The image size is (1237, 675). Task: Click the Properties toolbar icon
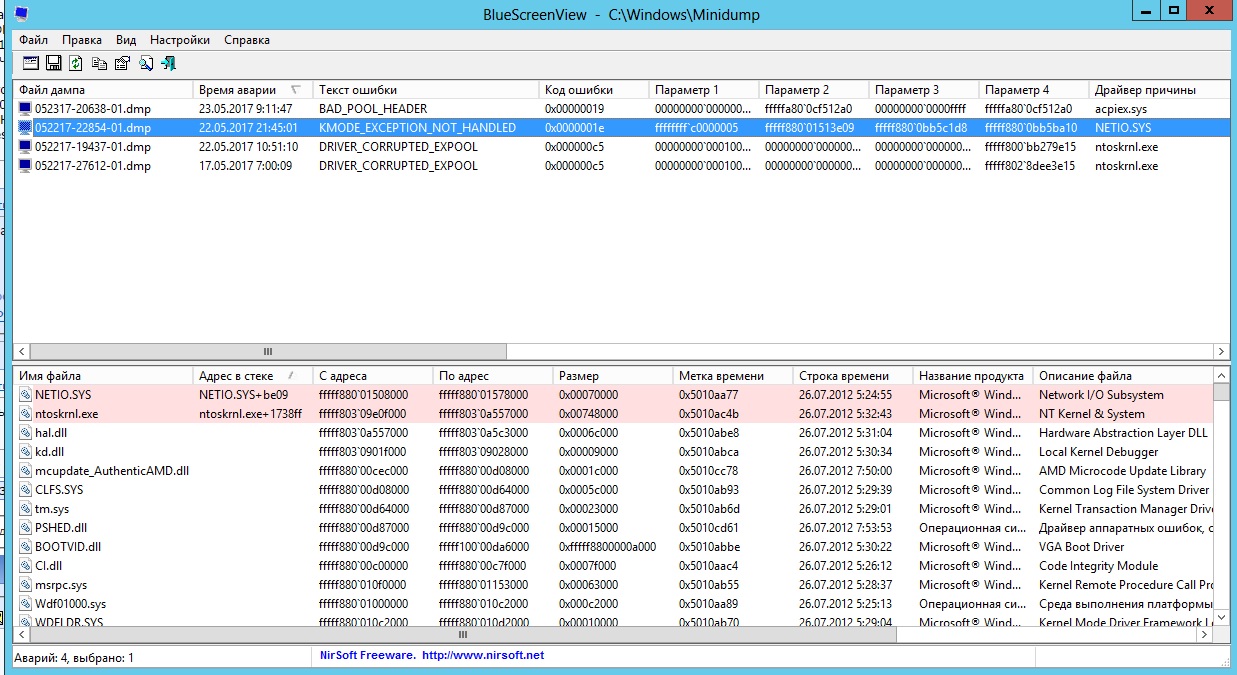(122, 64)
